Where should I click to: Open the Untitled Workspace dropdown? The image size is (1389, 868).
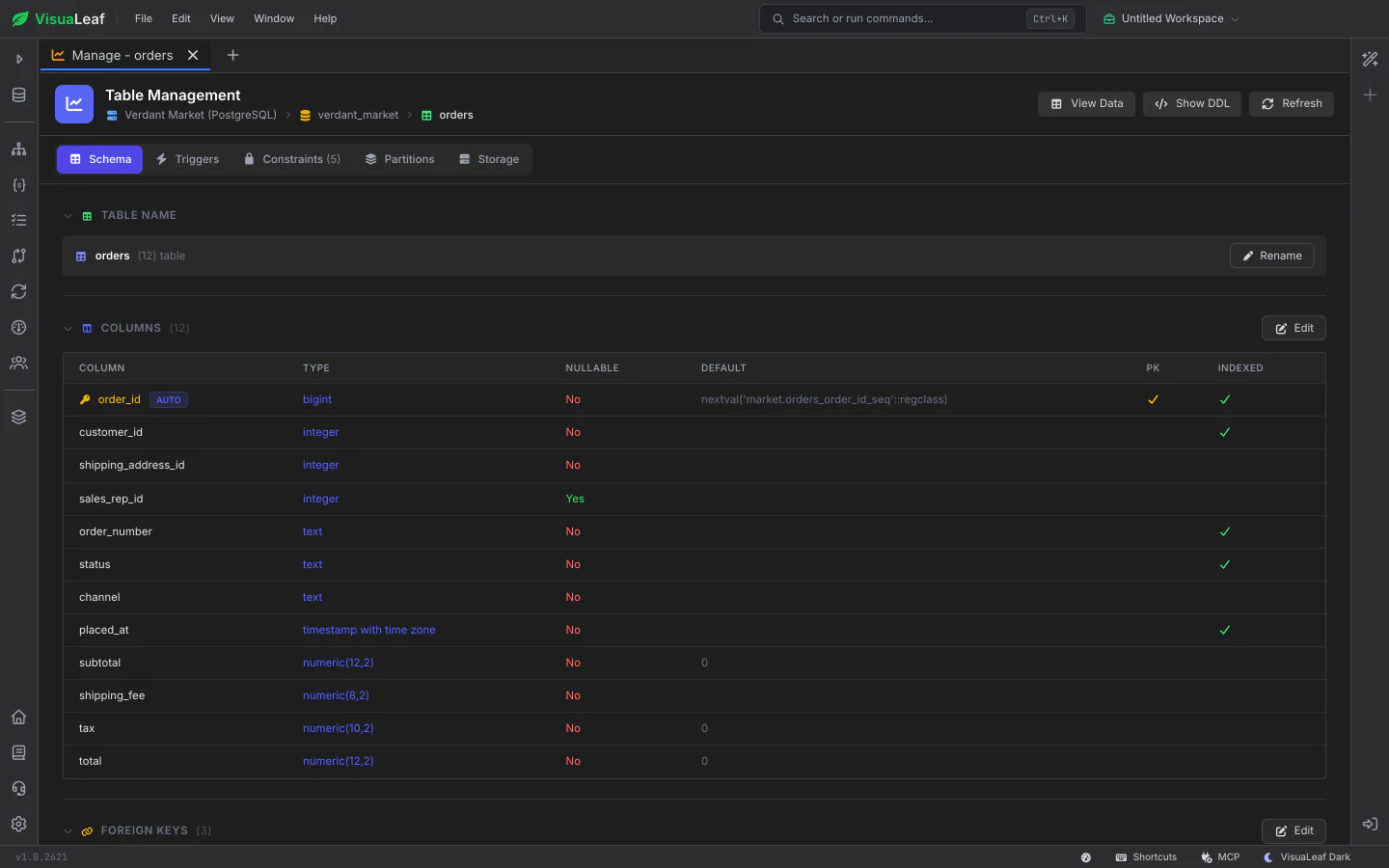pos(1171,18)
